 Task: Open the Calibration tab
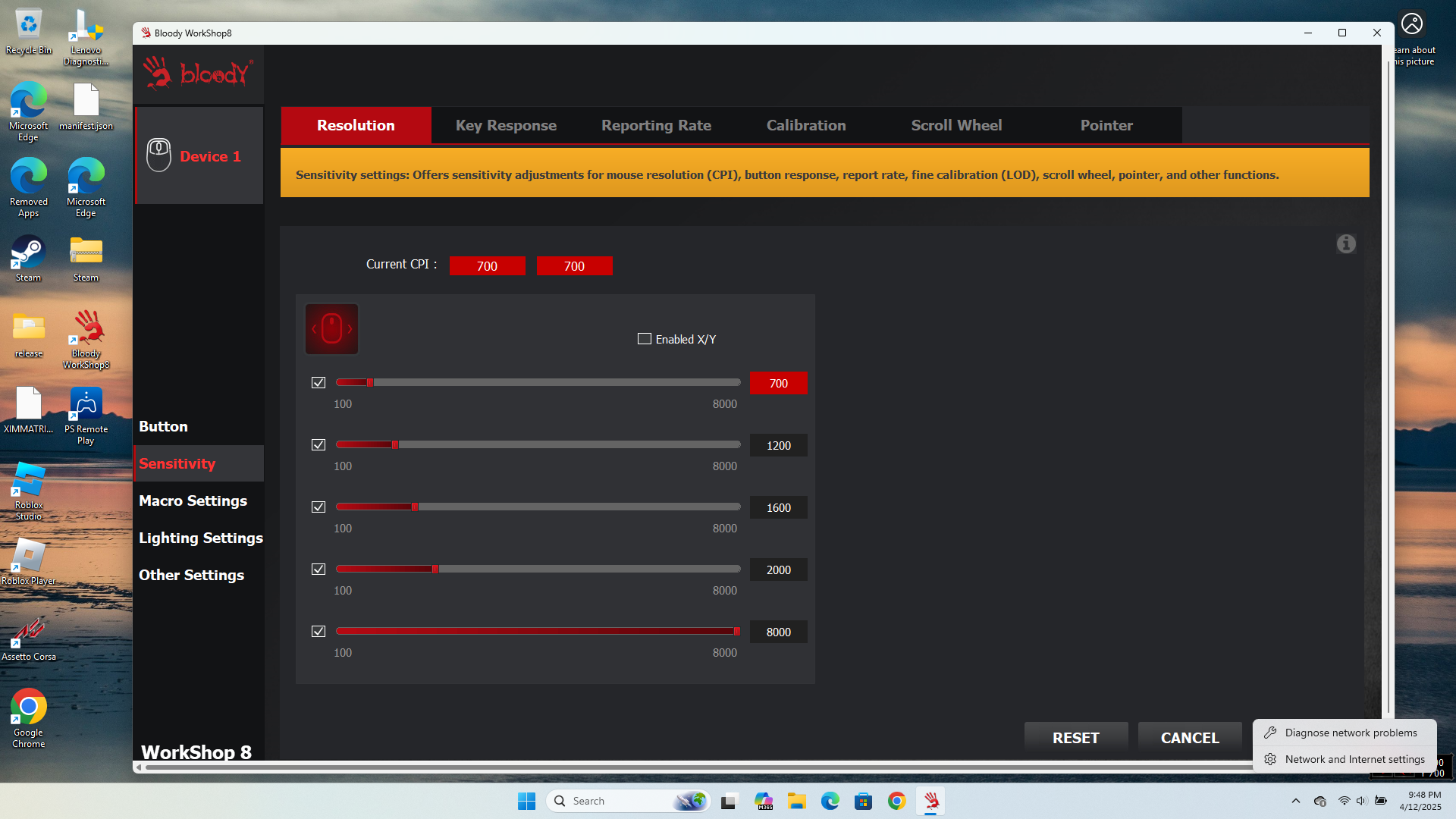tap(806, 125)
